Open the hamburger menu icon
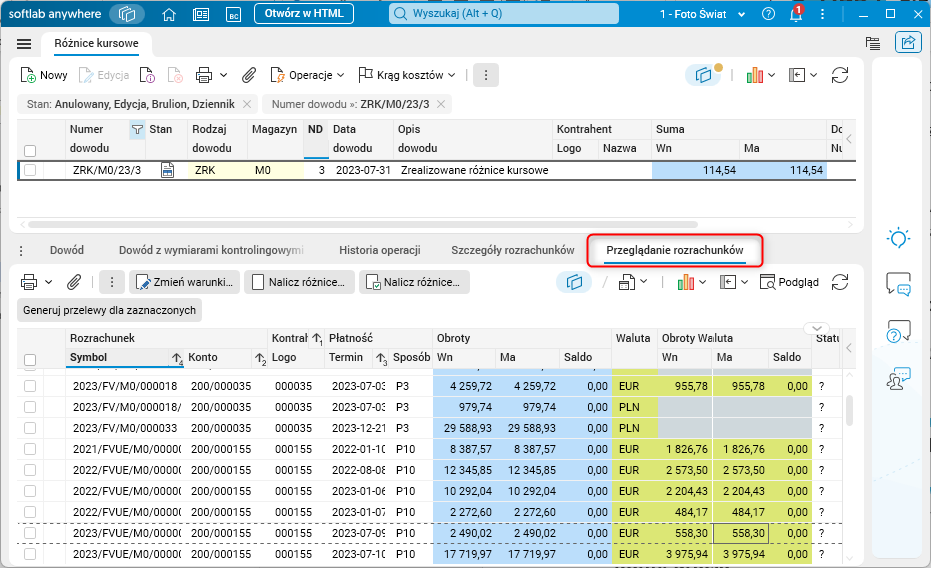This screenshot has height=568, width=931. click(x=24, y=44)
